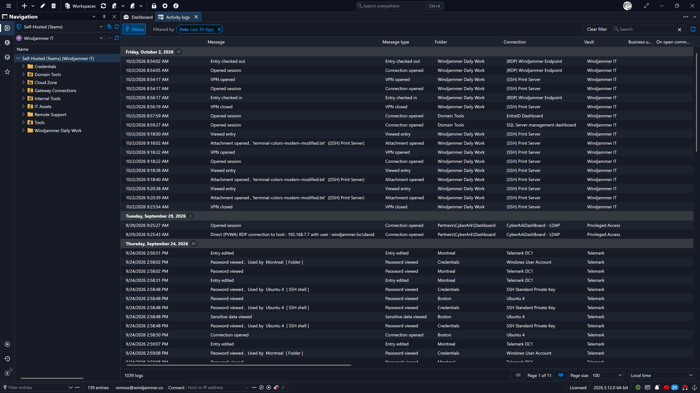Expand the Remote Support folder

(23, 115)
